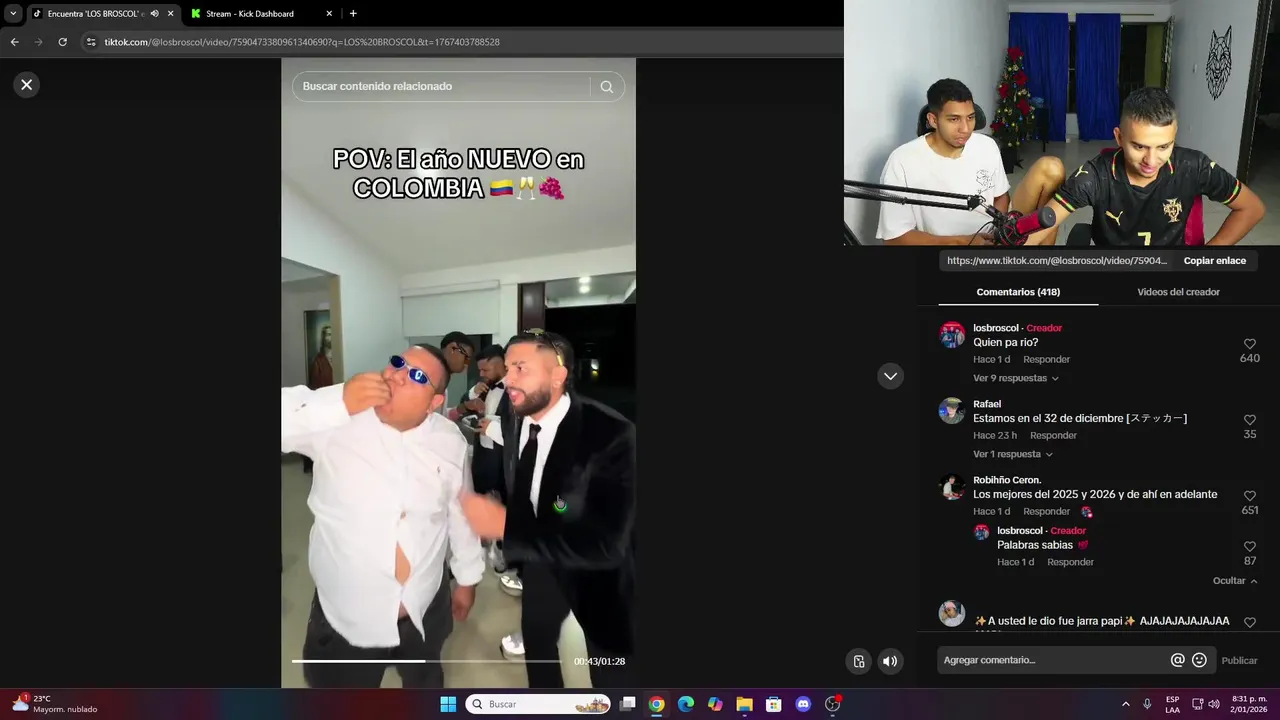Open OBS Studio from taskbar

tap(832, 704)
